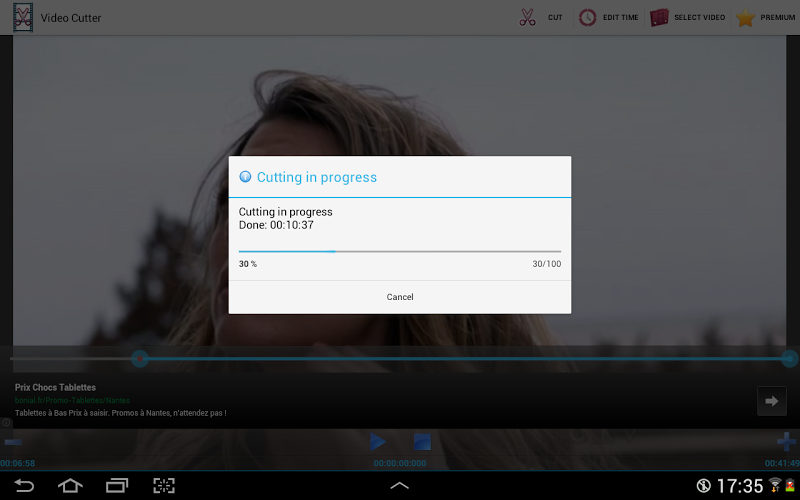The width and height of the screenshot is (800, 500).
Task: Click the stop square button
Action: (422, 442)
